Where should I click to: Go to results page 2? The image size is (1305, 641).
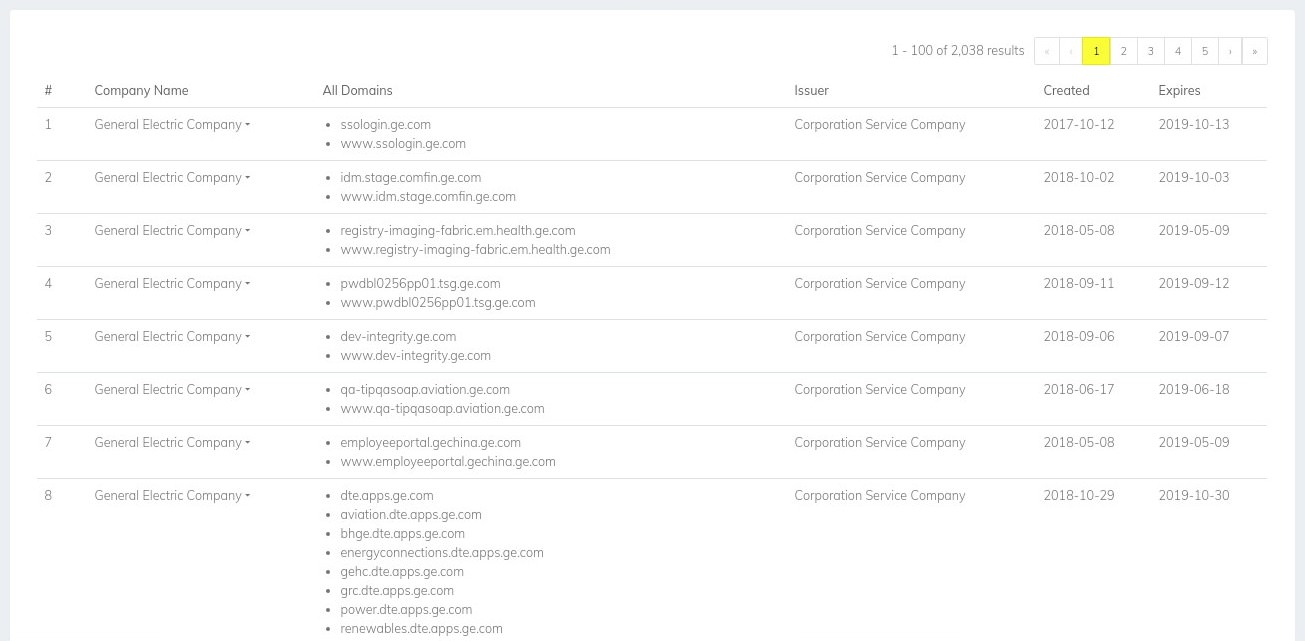(x=1123, y=51)
